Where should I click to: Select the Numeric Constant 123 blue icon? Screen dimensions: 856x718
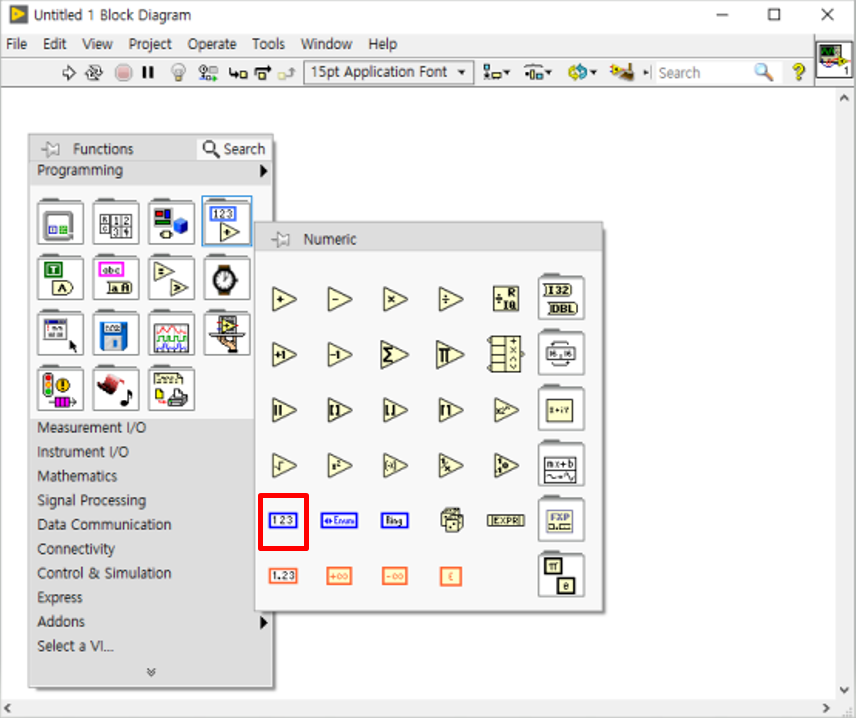283,520
